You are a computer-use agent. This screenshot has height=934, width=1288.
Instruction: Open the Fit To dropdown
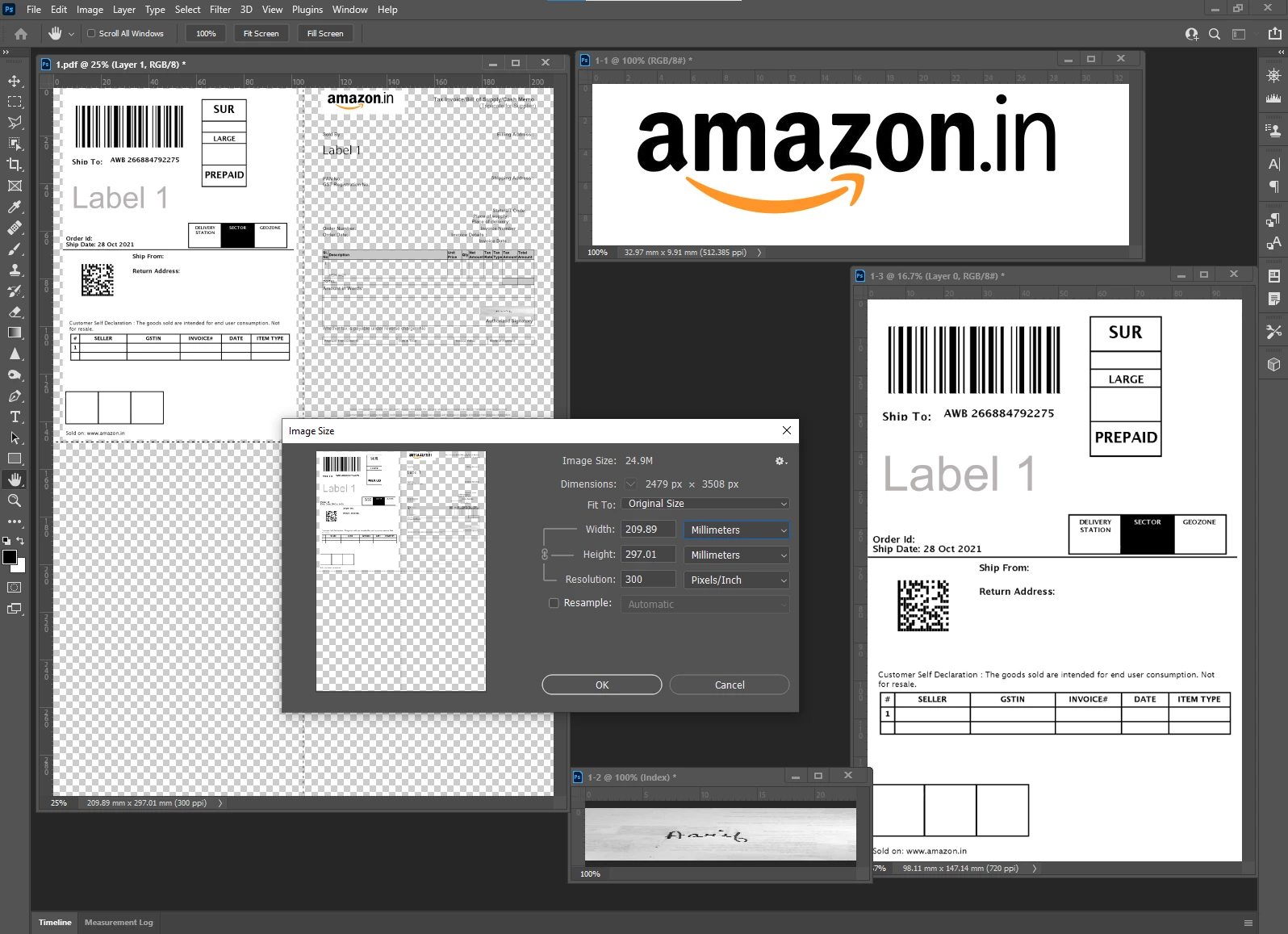705,504
